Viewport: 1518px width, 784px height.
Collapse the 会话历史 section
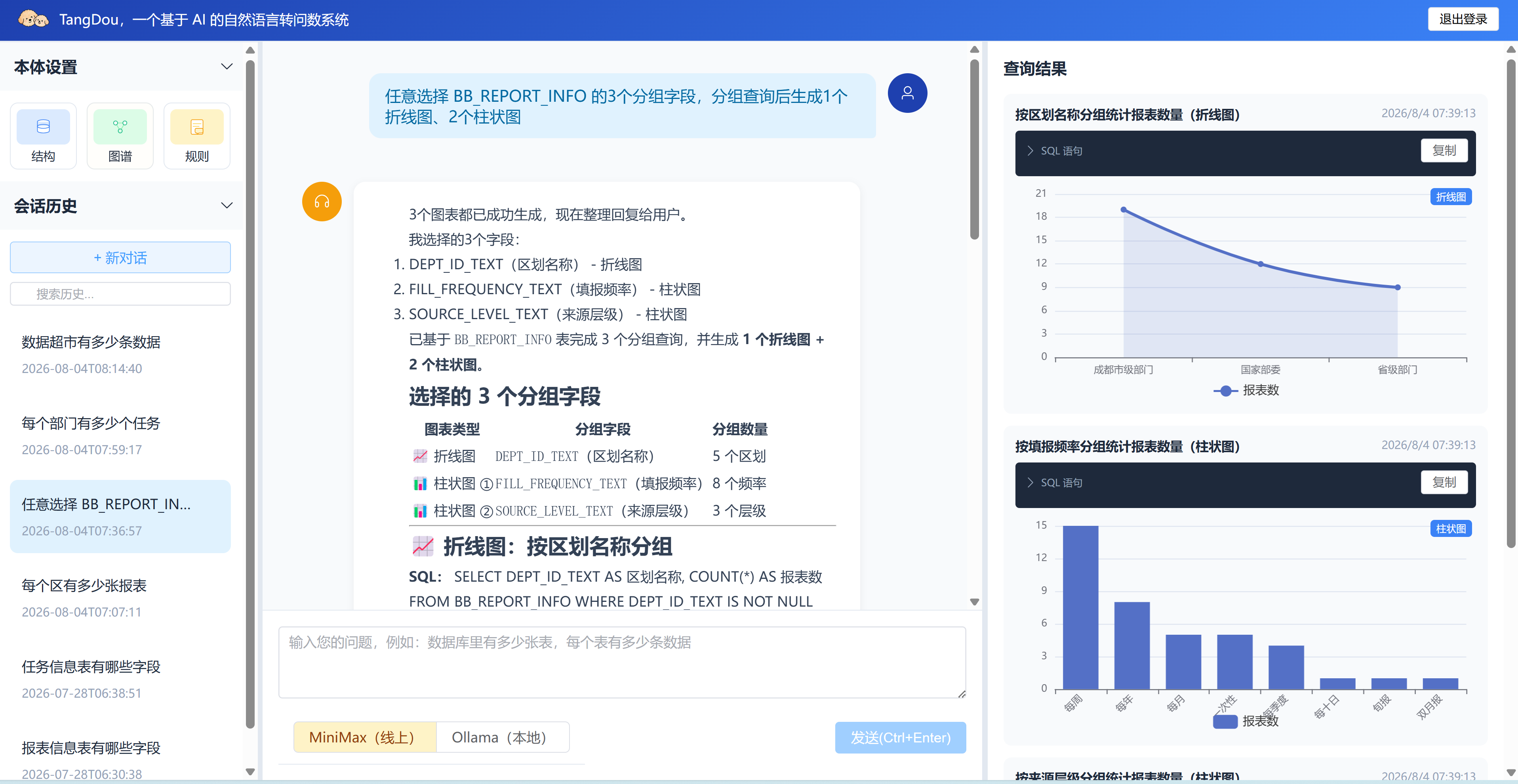[226, 206]
